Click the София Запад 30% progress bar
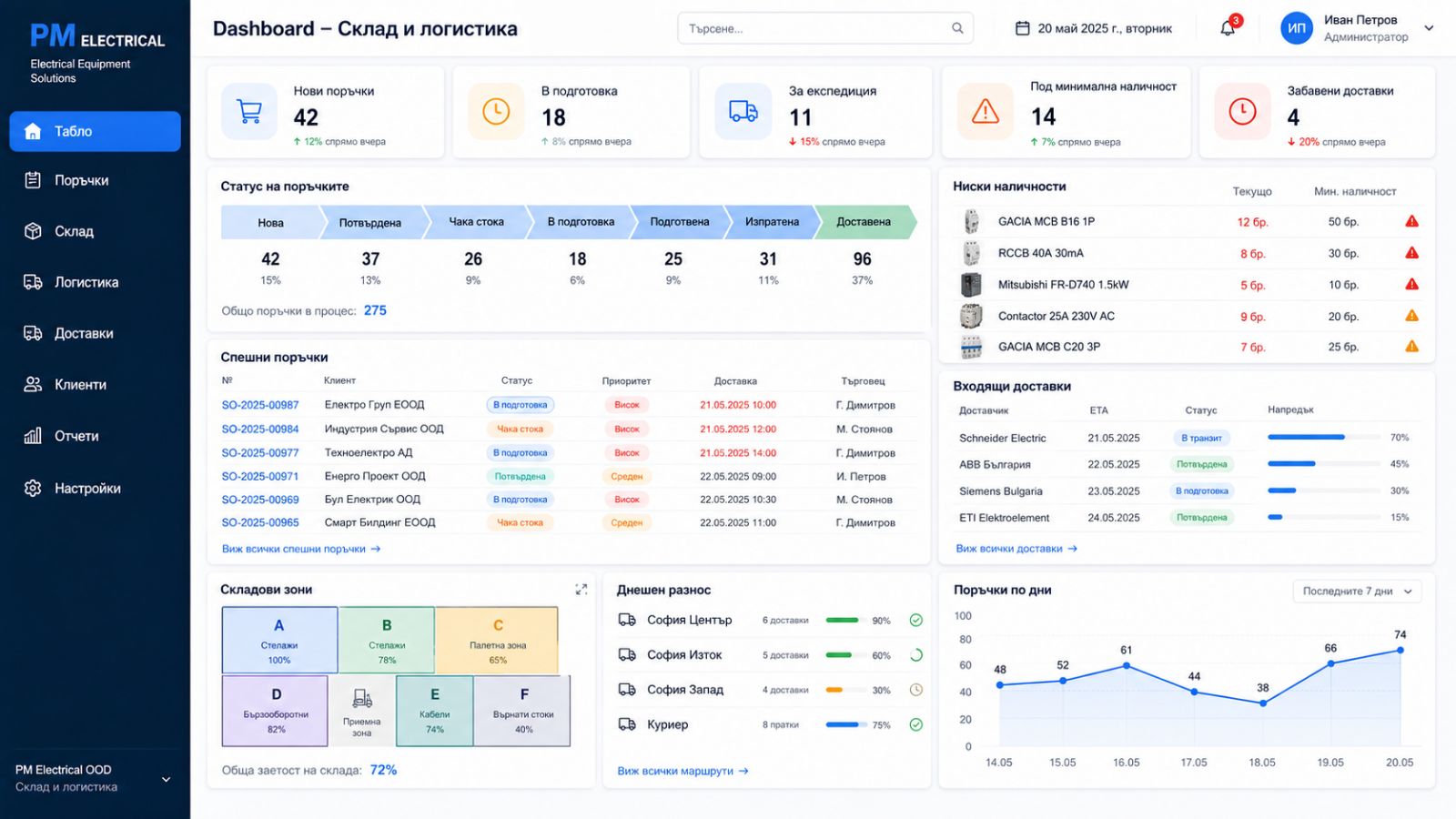The height and width of the screenshot is (819, 1456). click(x=848, y=690)
